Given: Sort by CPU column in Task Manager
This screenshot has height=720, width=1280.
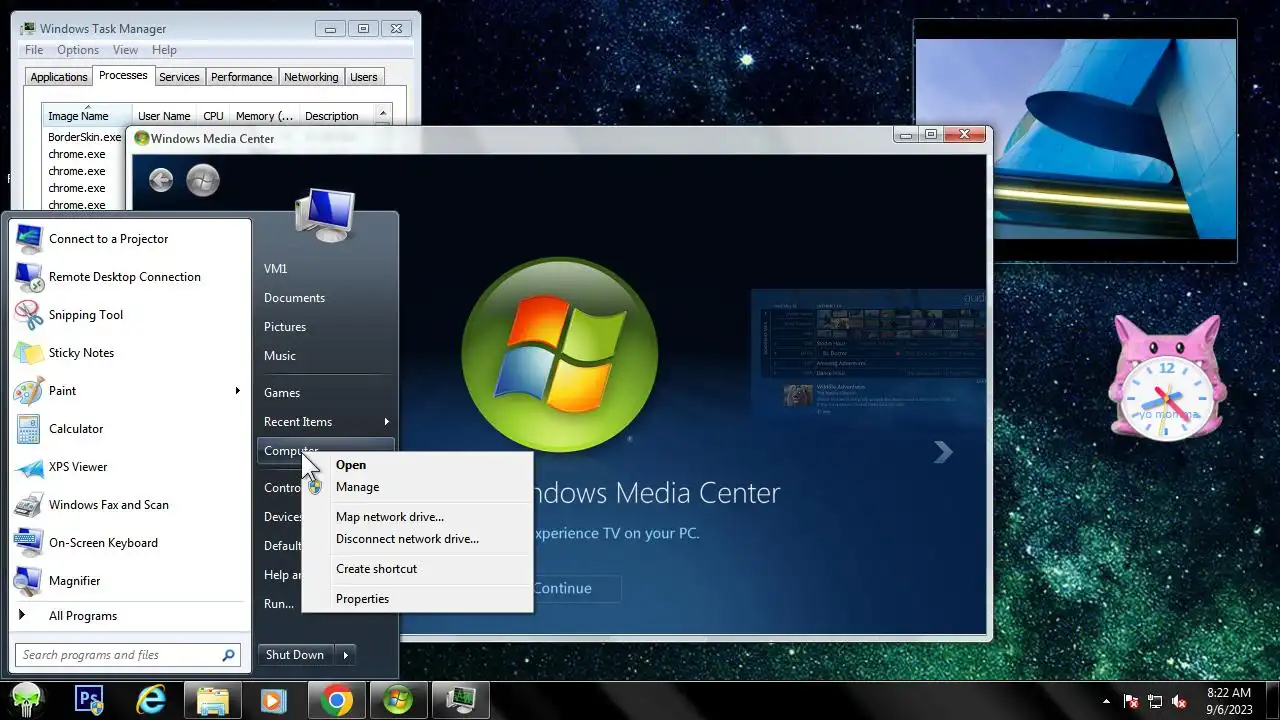Looking at the screenshot, I should (213, 115).
